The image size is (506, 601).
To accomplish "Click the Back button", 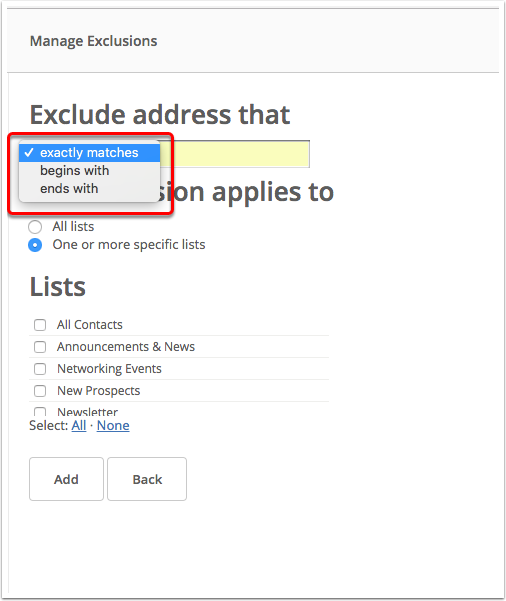I will [147, 479].
